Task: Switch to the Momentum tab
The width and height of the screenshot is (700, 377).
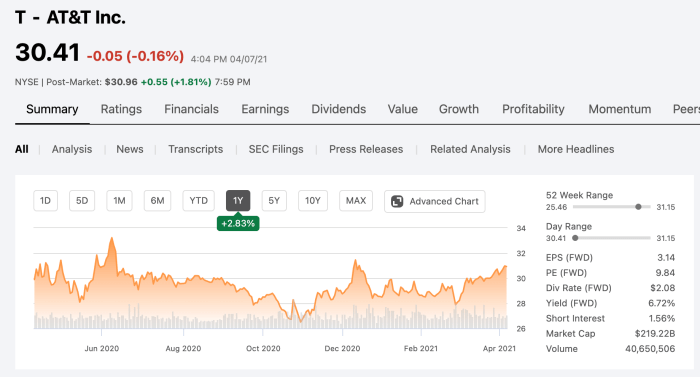Action: (x=620, y=109)
